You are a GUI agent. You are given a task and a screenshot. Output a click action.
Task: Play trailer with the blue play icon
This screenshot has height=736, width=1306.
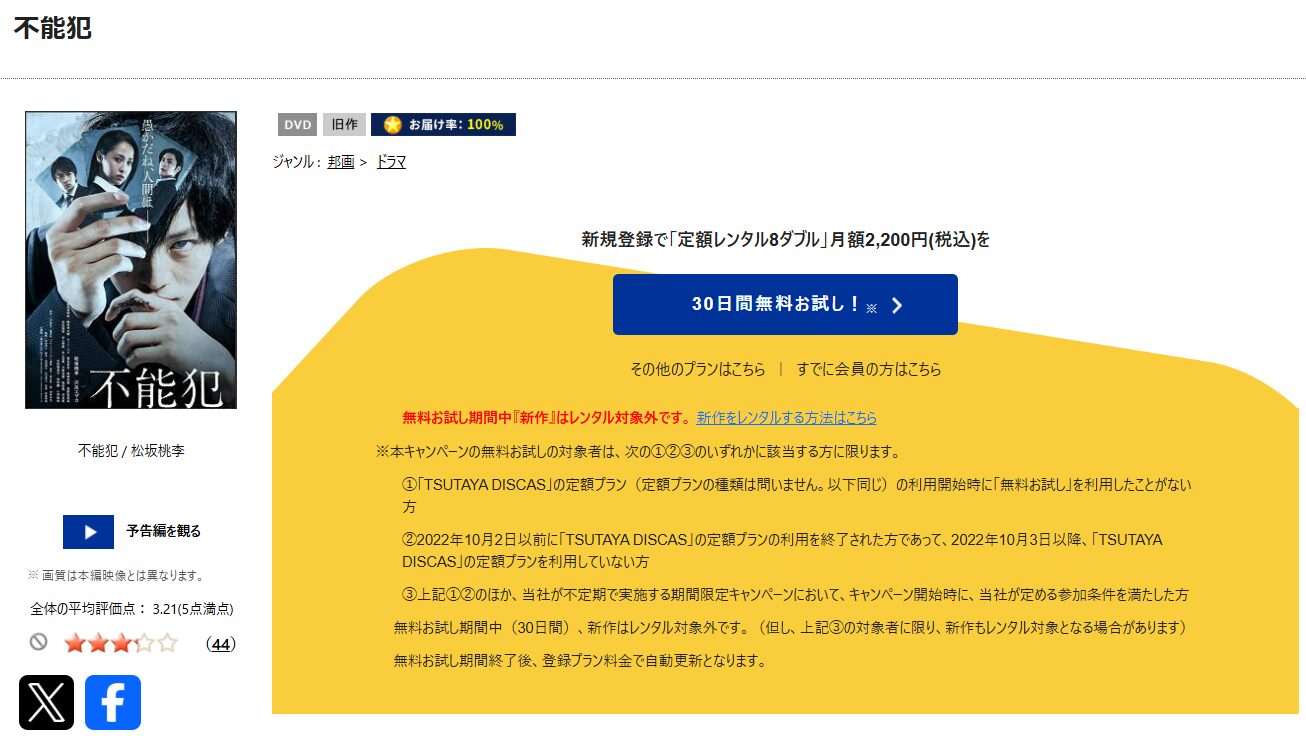click(x=88, y=532)
